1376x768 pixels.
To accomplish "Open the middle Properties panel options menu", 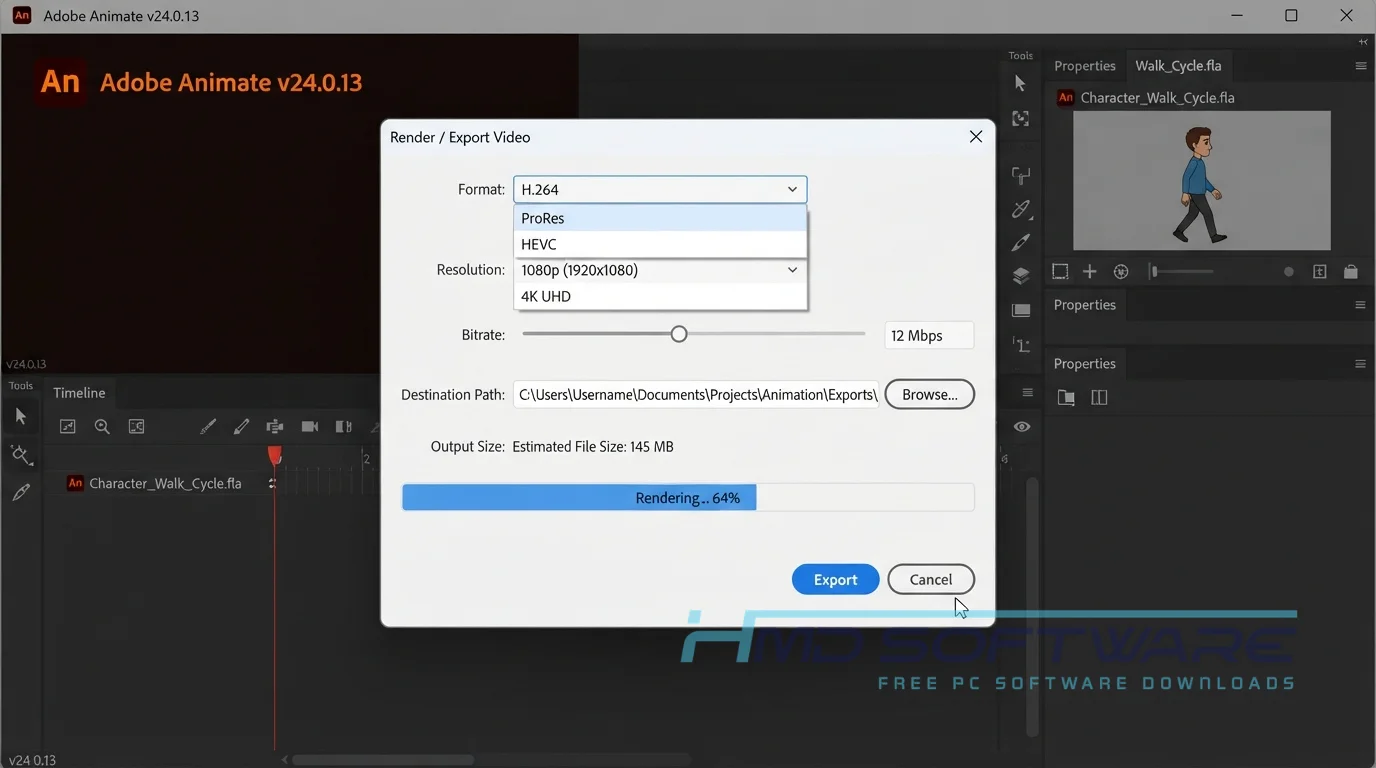I will [1360, 305].
